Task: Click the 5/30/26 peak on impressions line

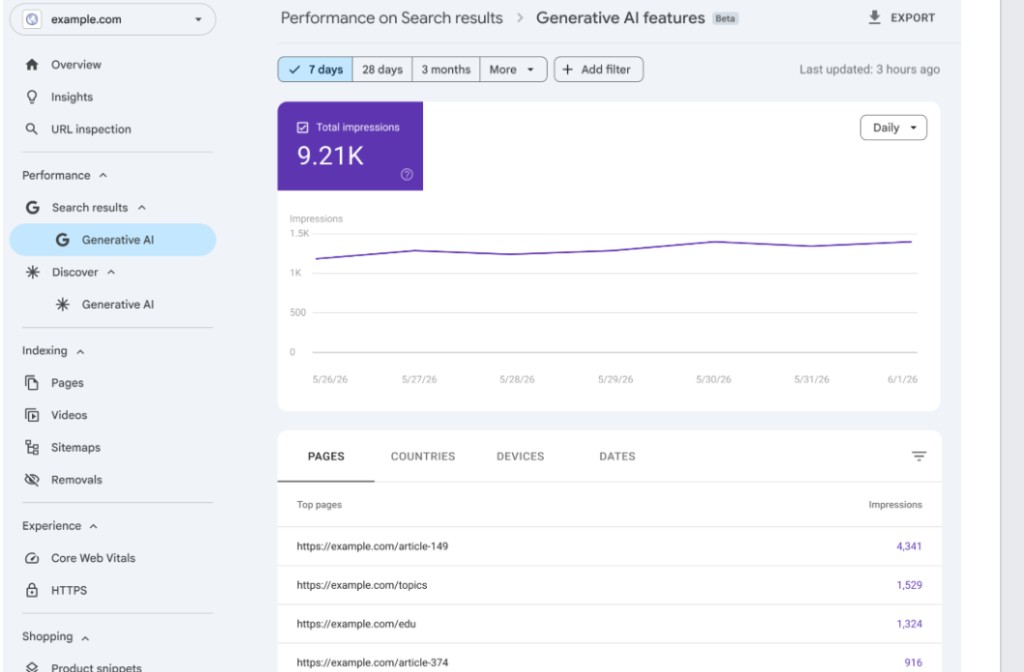Action: coord(714,242)
